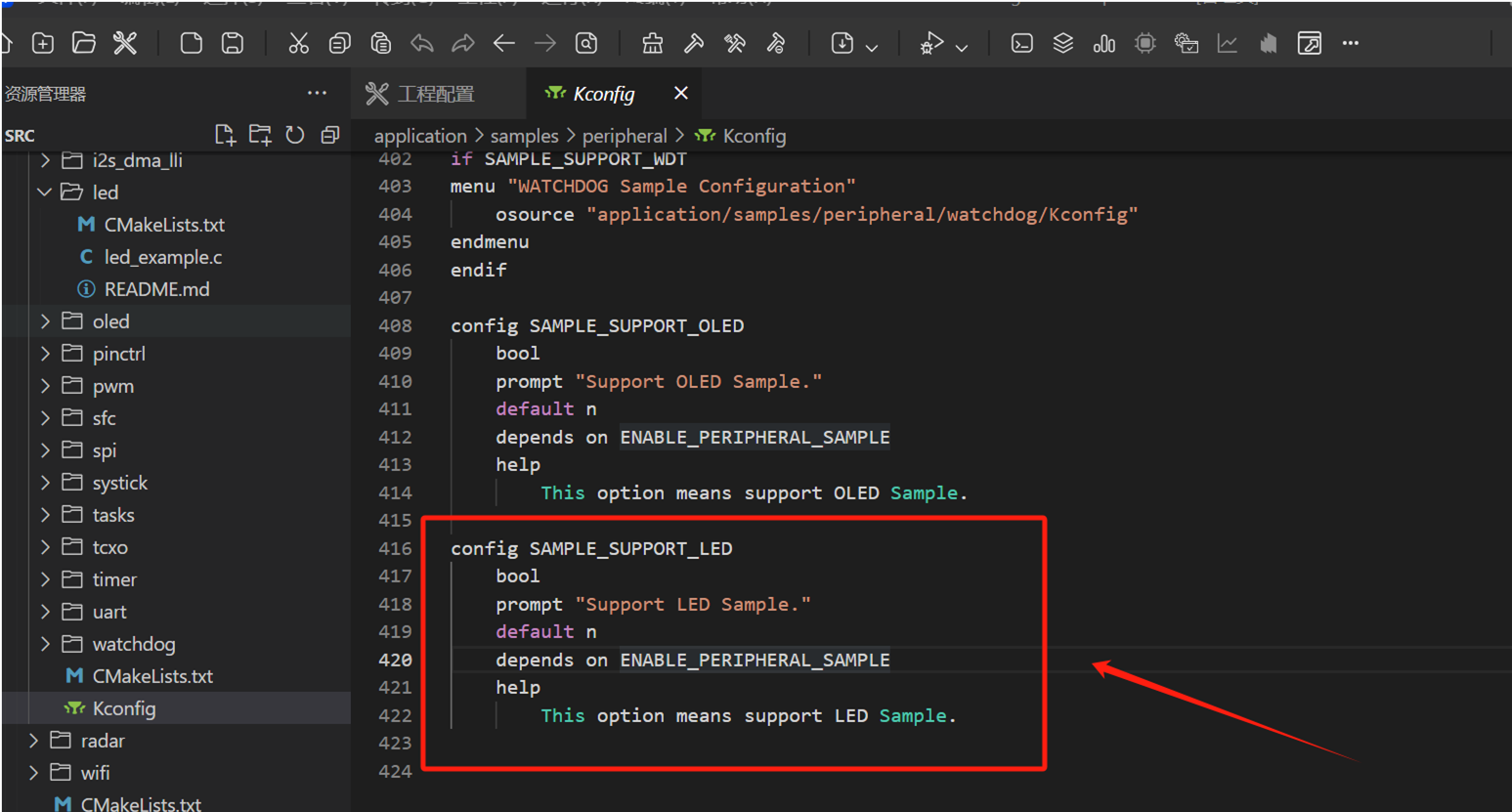Click 'peripheral' in the breadcrumb
The height and width of the screenshot is (812, 1512).
(x=625, y=136)
